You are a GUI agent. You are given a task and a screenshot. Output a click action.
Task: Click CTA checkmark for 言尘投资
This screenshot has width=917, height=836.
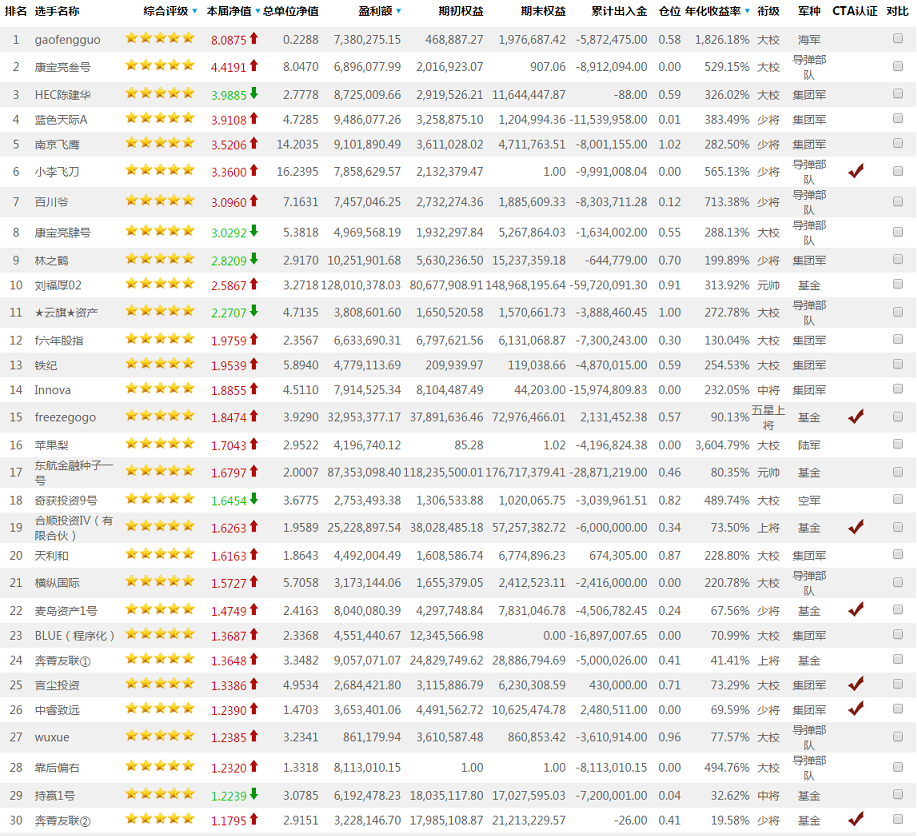(856, 684)
